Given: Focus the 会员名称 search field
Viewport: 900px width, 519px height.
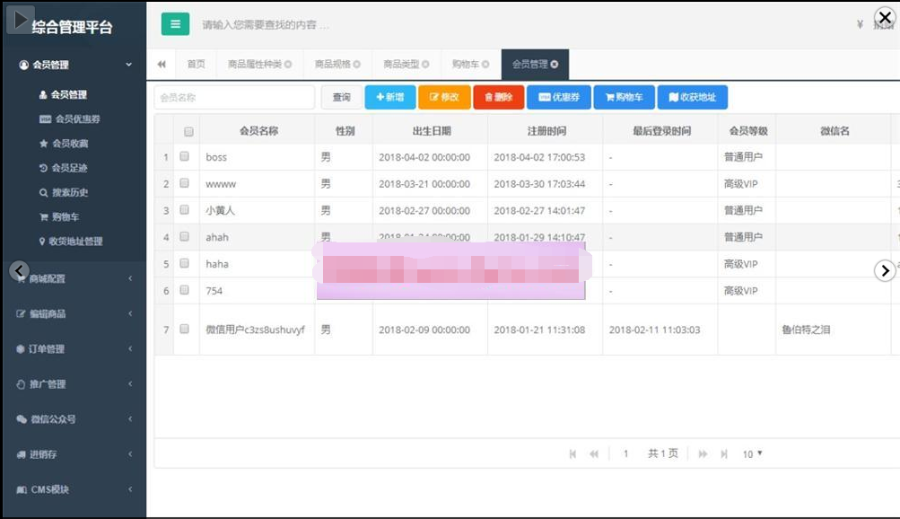Looking at the screenshot, I should point(234,97).
